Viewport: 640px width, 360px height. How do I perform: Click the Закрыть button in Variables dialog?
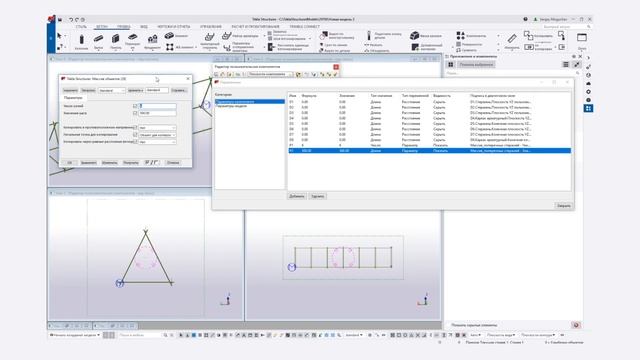(x=564, y=206)
